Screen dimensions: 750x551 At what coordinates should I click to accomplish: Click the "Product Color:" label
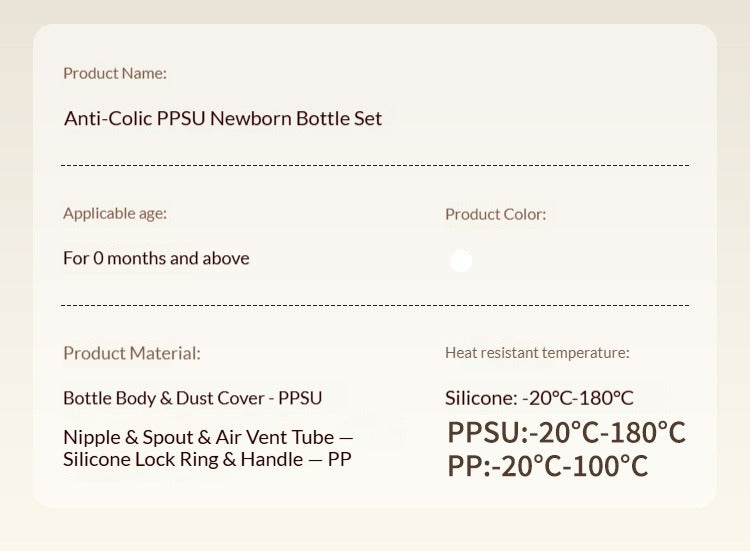click(495, 214)
